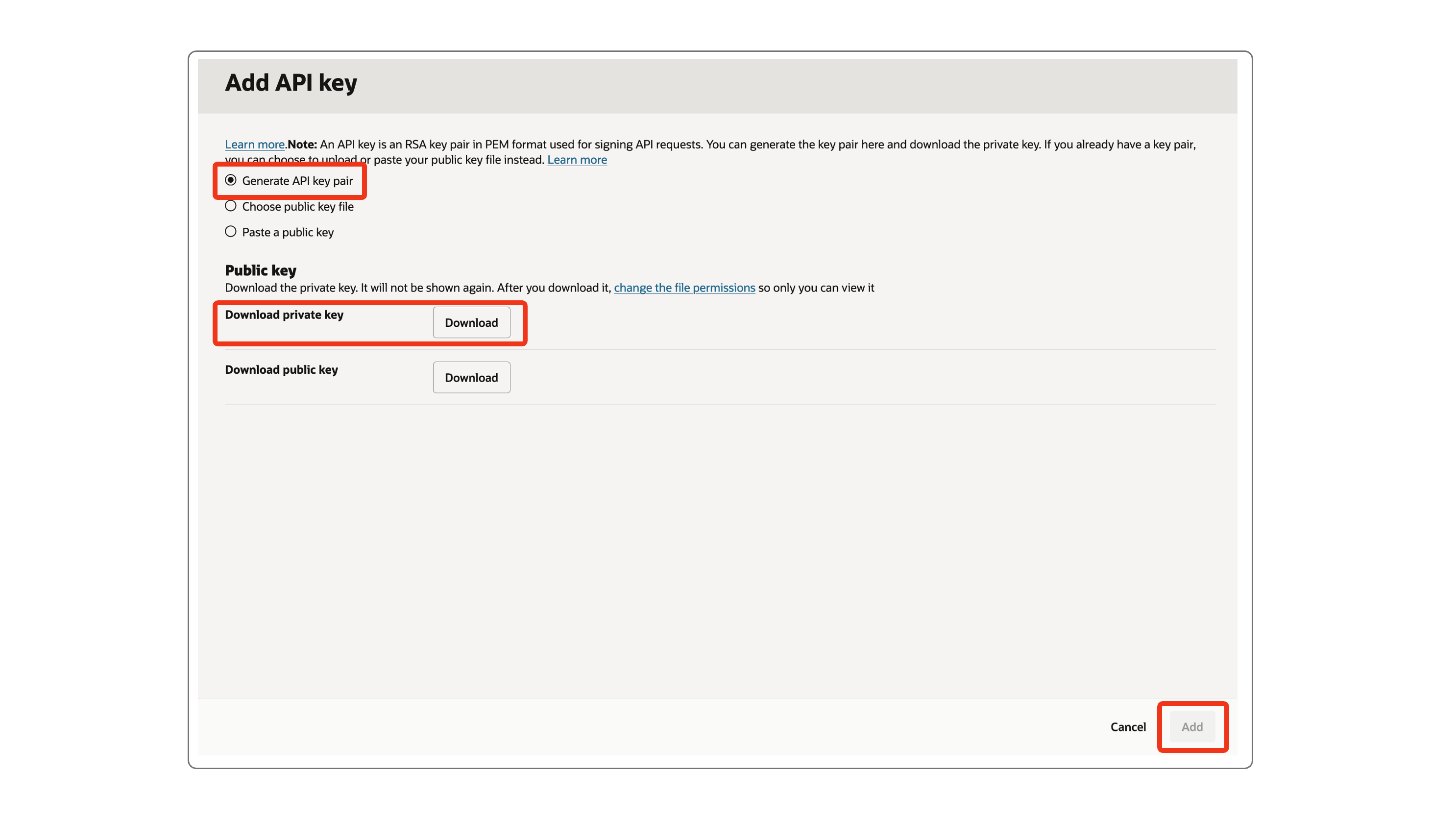Select the Generate API key pair radio button
The width and height of the screenshot is (1456, 825).
tap(231, 180)
